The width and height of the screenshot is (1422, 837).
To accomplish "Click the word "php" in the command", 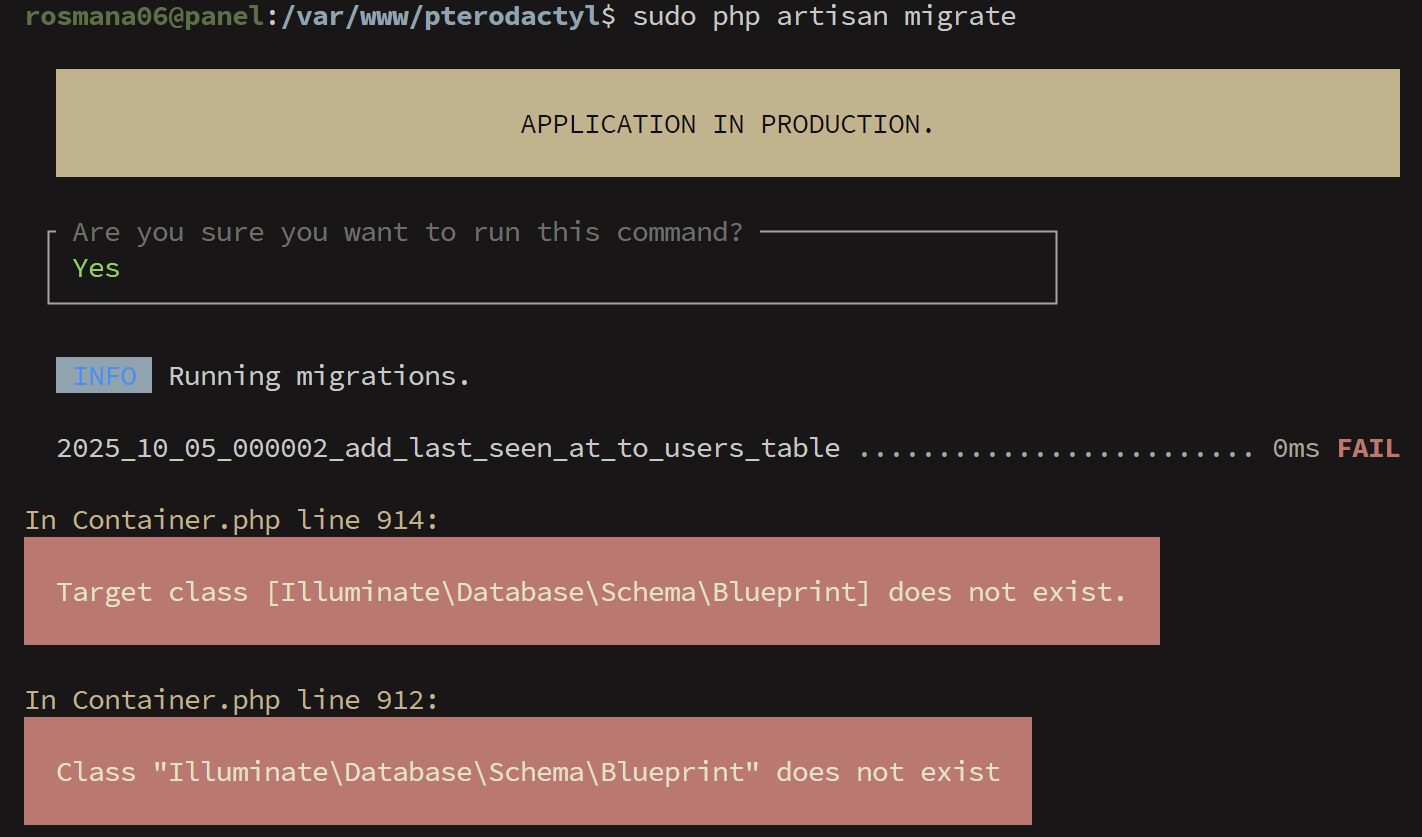I will pos(736,16).
